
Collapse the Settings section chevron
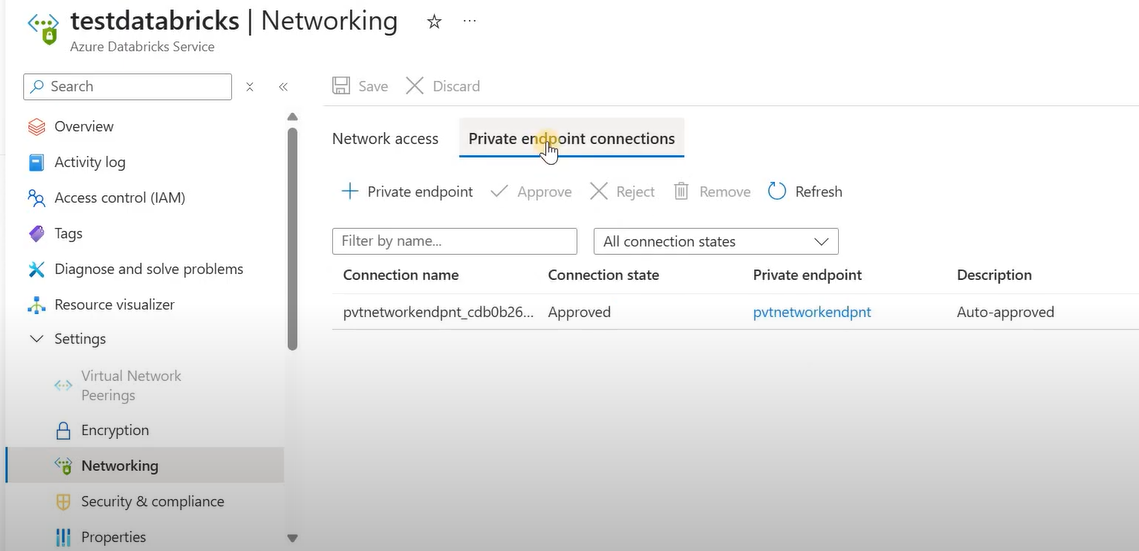click(x=36, y=339)
